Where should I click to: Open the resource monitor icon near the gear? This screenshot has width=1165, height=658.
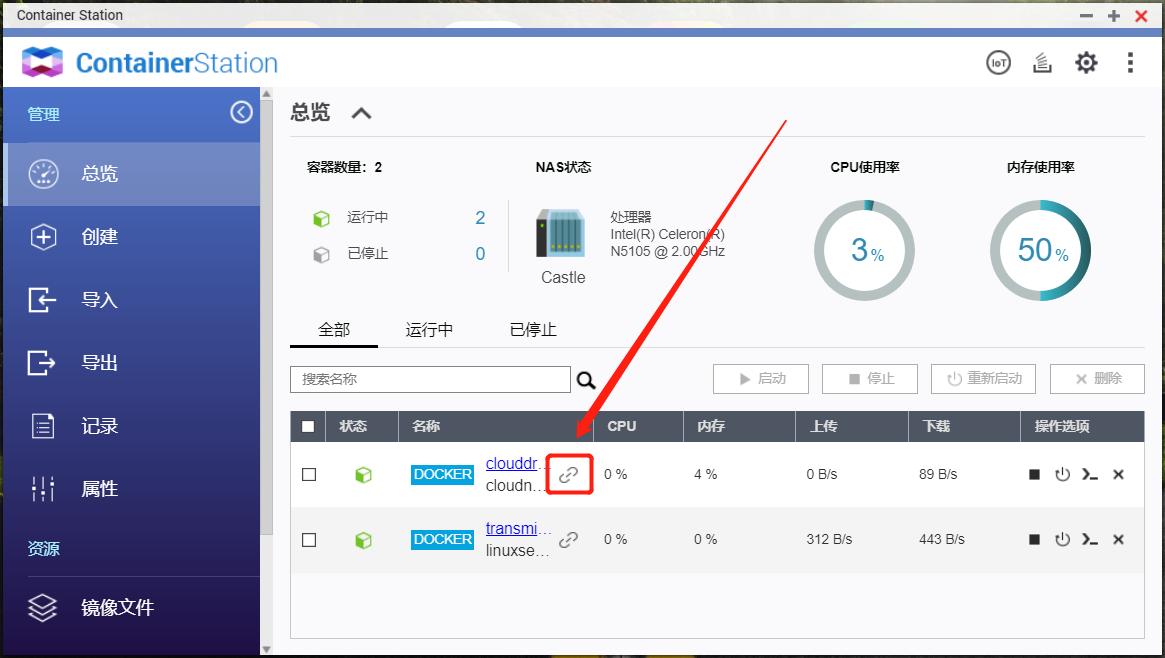(x=1042, y=61)
